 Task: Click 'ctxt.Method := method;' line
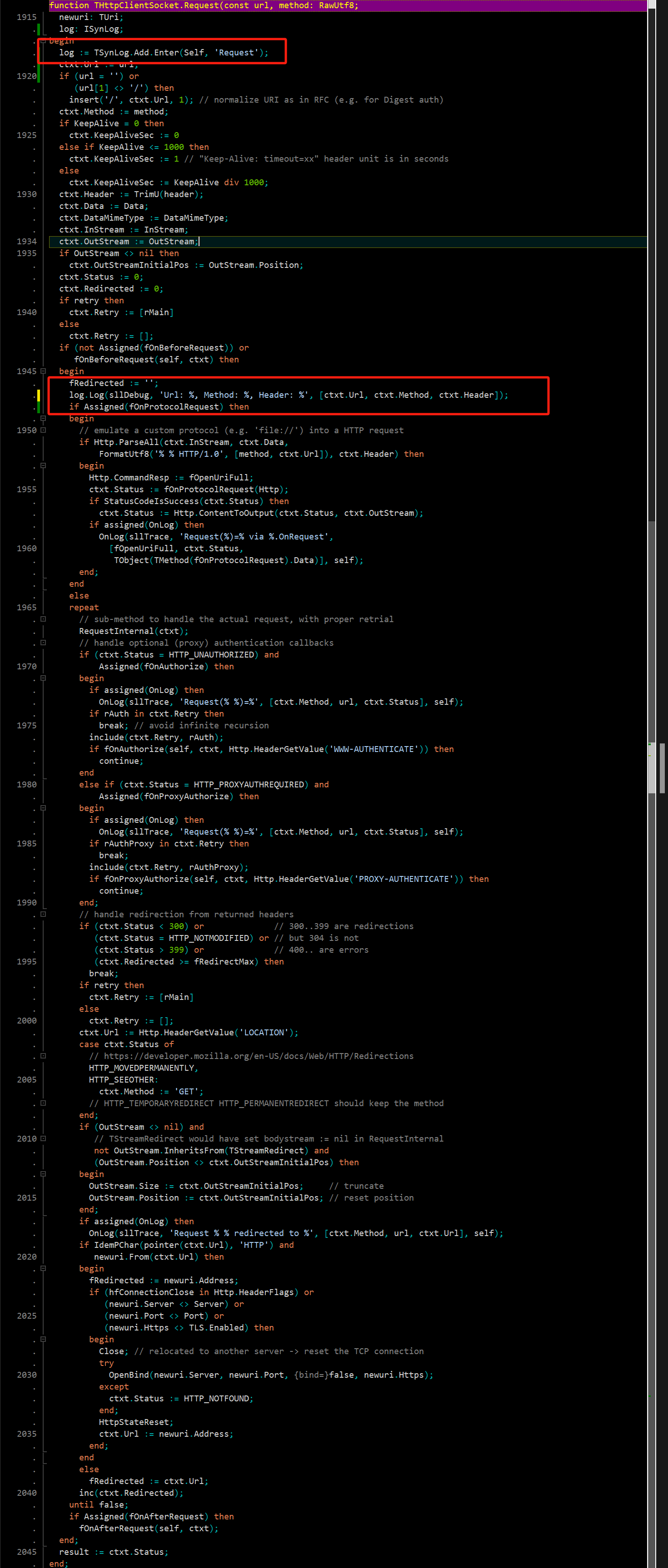pyautogui.click(x=114, y=112)
